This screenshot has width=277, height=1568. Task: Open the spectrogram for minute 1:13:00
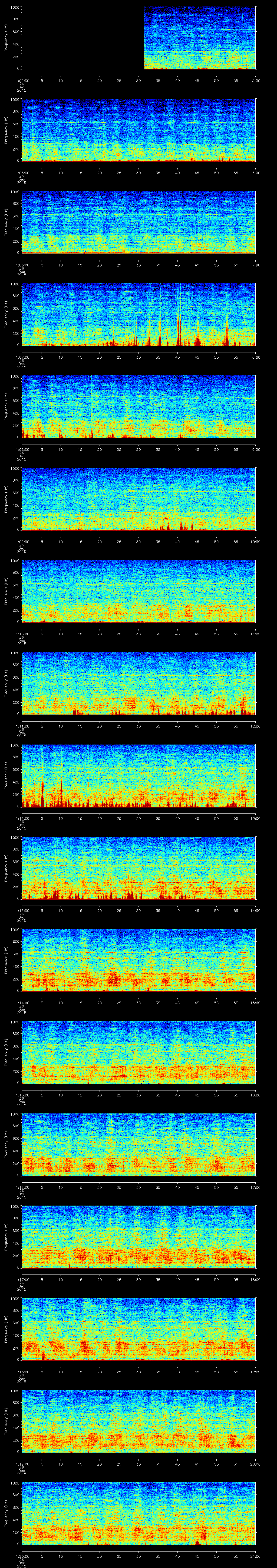139,868
